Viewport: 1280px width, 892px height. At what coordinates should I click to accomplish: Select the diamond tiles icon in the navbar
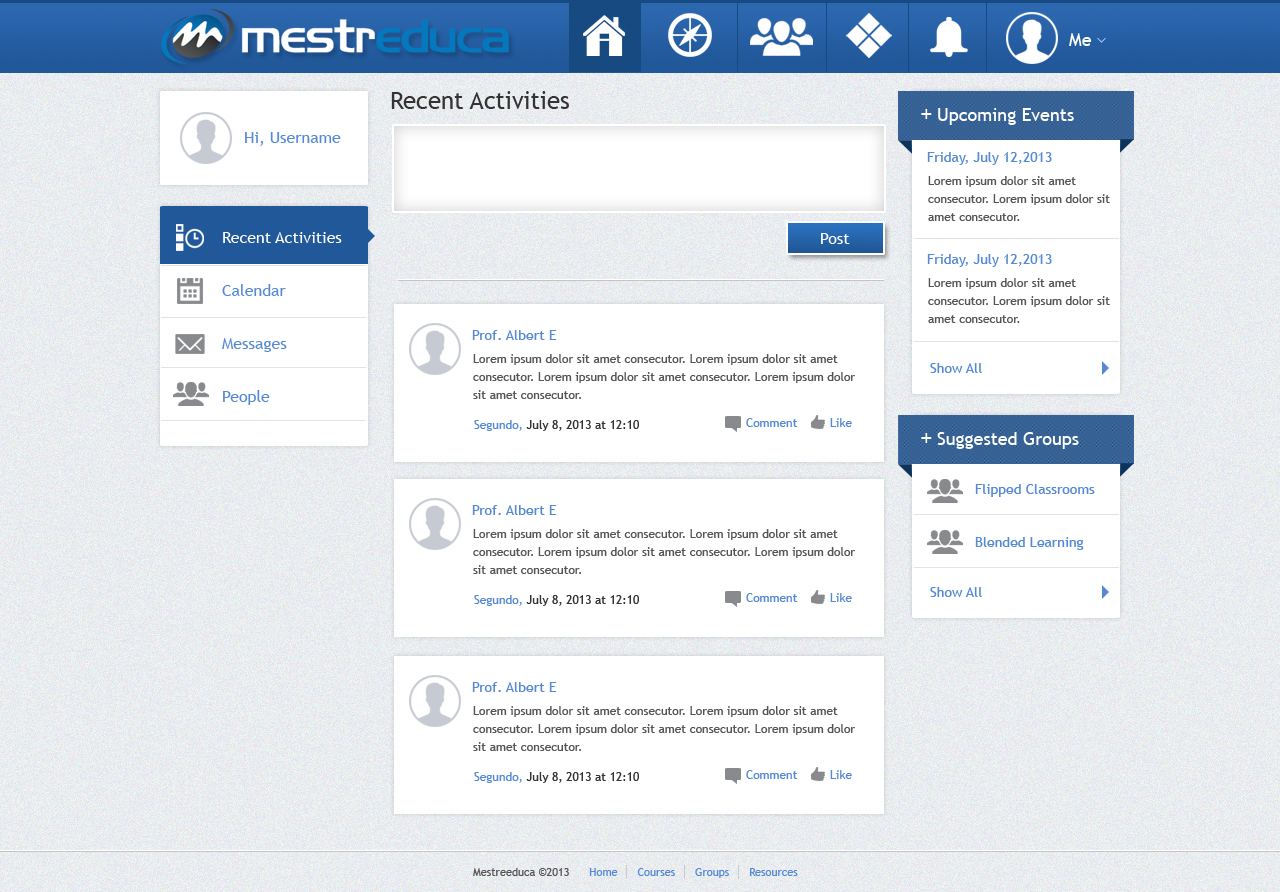[x=867, y=37]
